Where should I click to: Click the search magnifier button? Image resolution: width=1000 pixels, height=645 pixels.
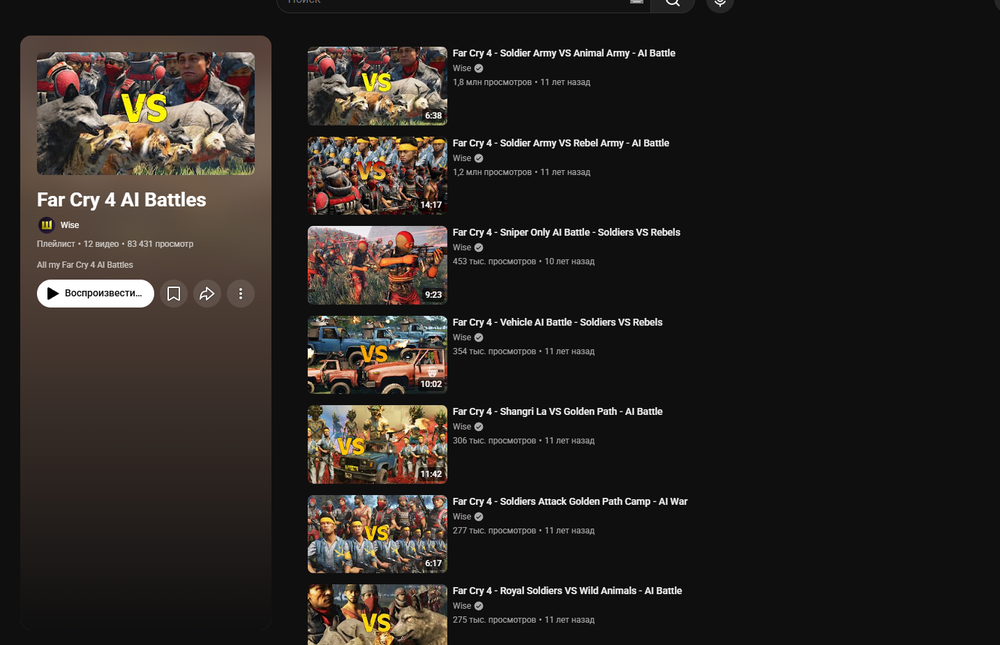click(672, 3)
